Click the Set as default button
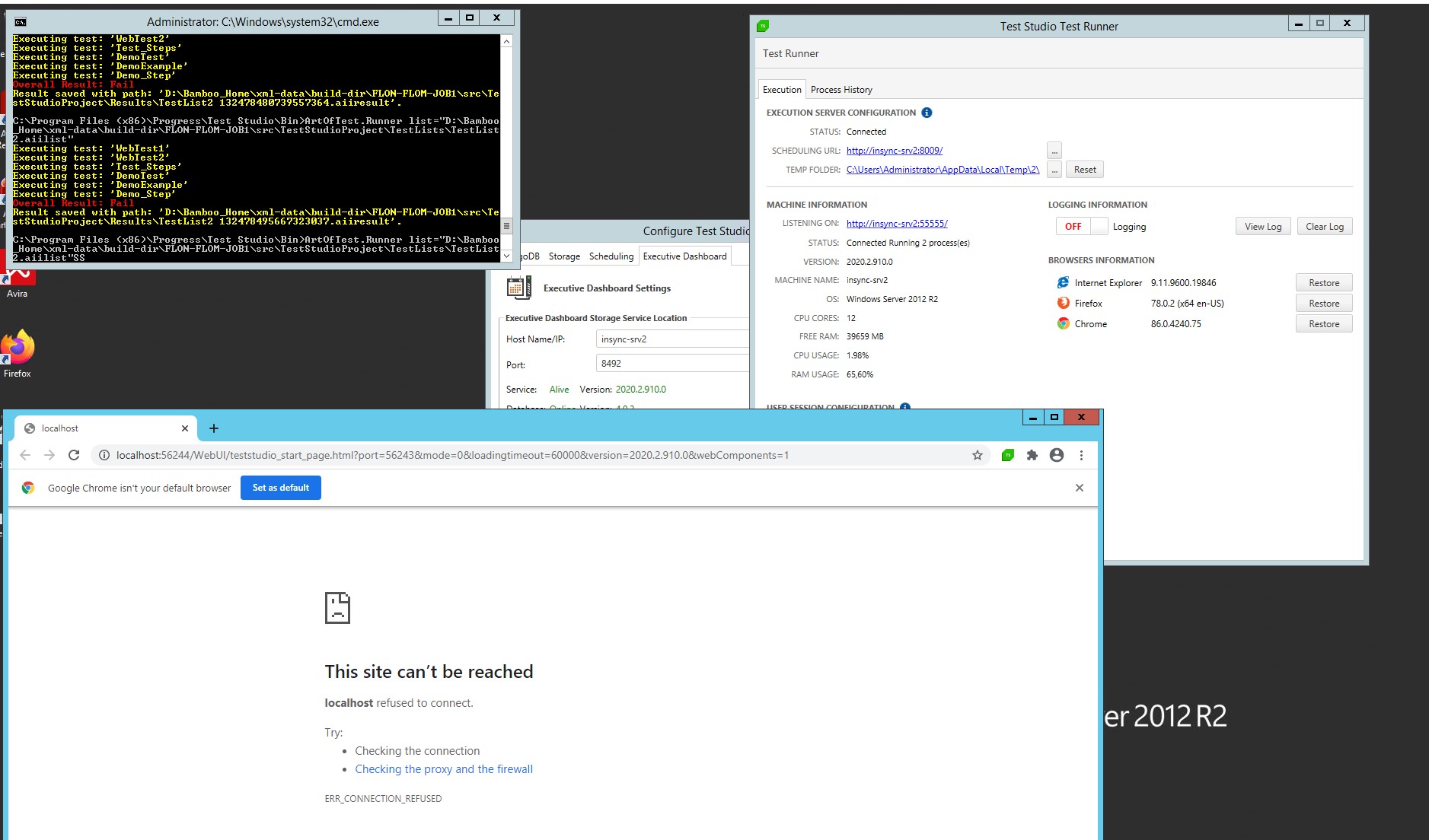This screenshot has height=840, width=1429. [x=280, y=488]
